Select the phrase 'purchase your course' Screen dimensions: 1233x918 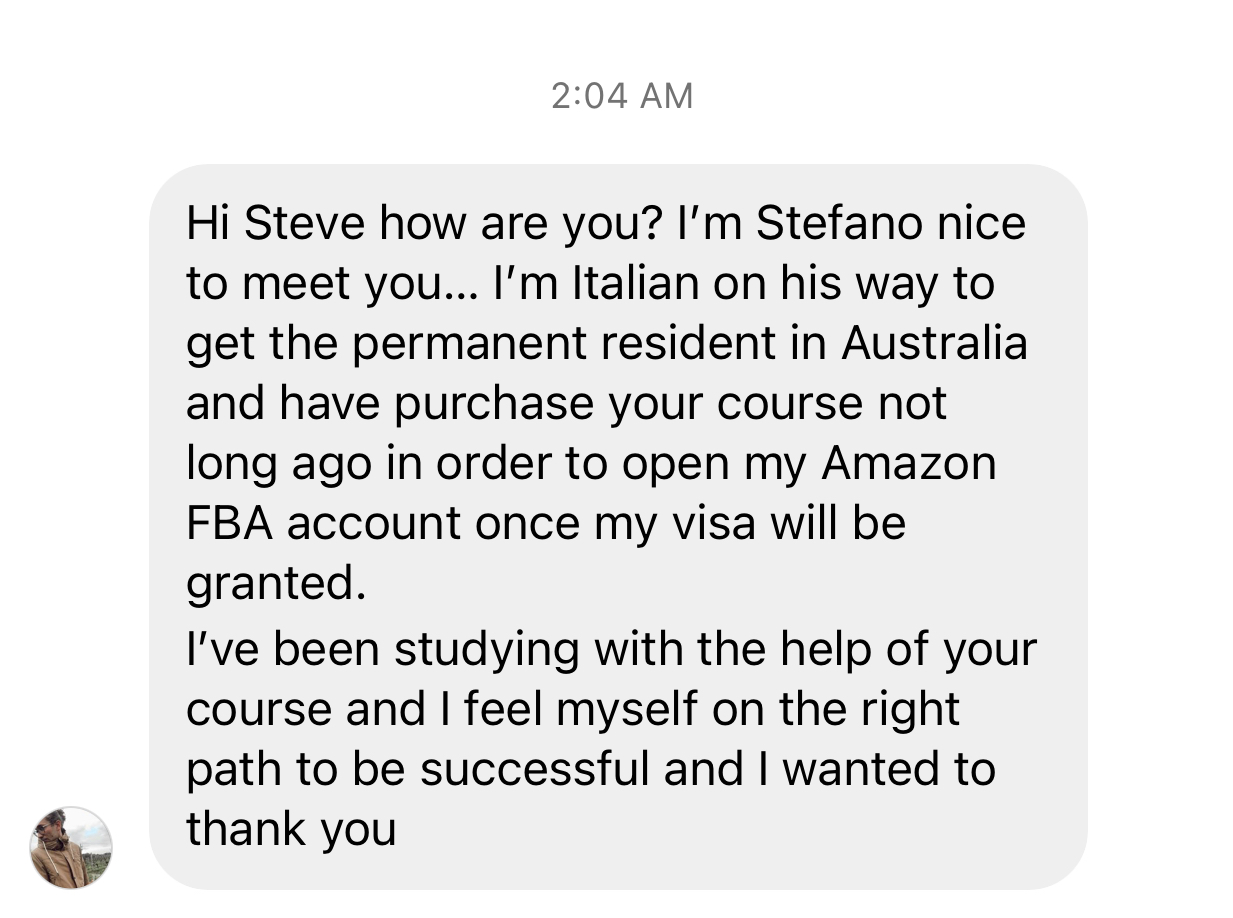629,405
